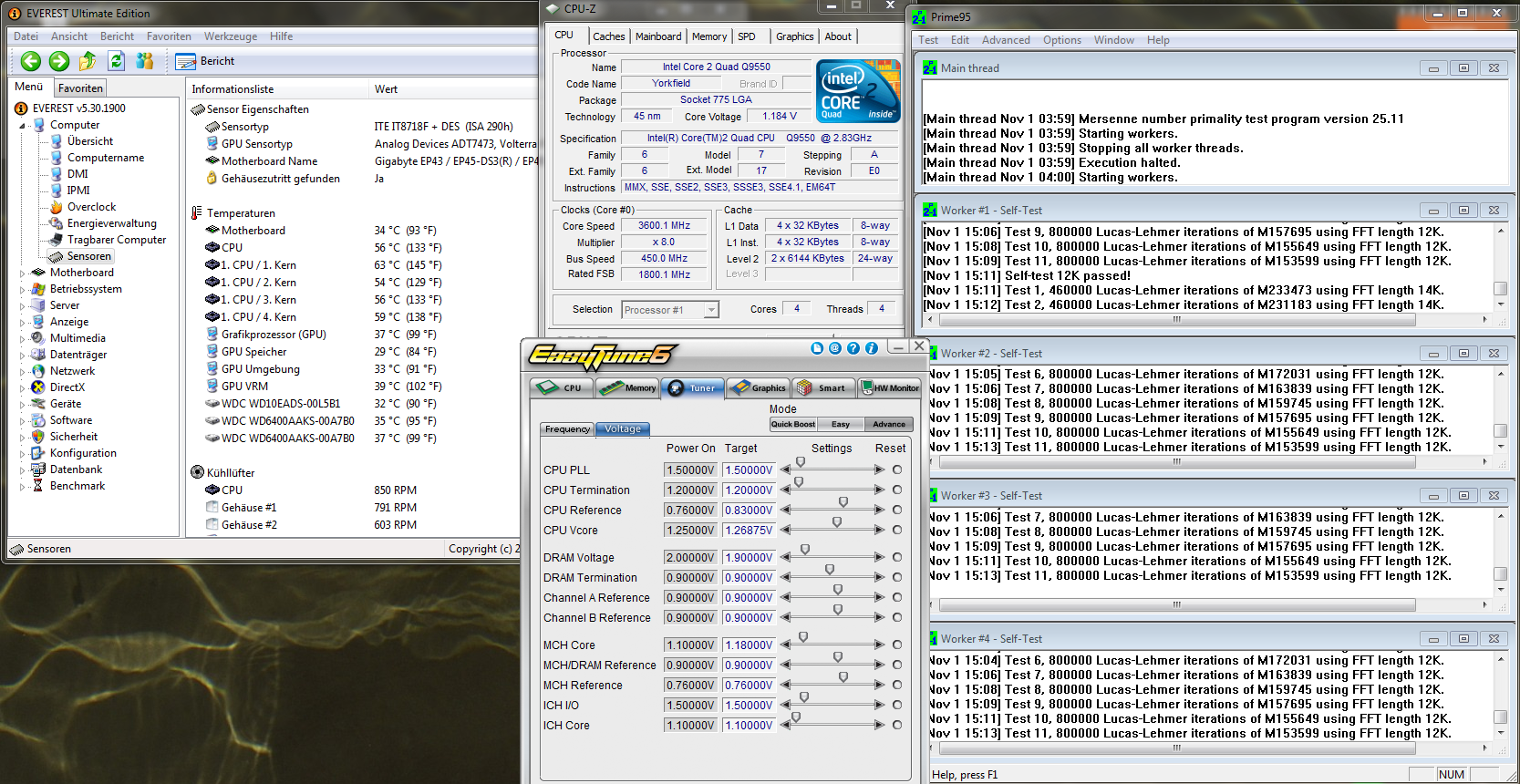
Task: Select ICH Core reset radio button
Action: point(897,725)
